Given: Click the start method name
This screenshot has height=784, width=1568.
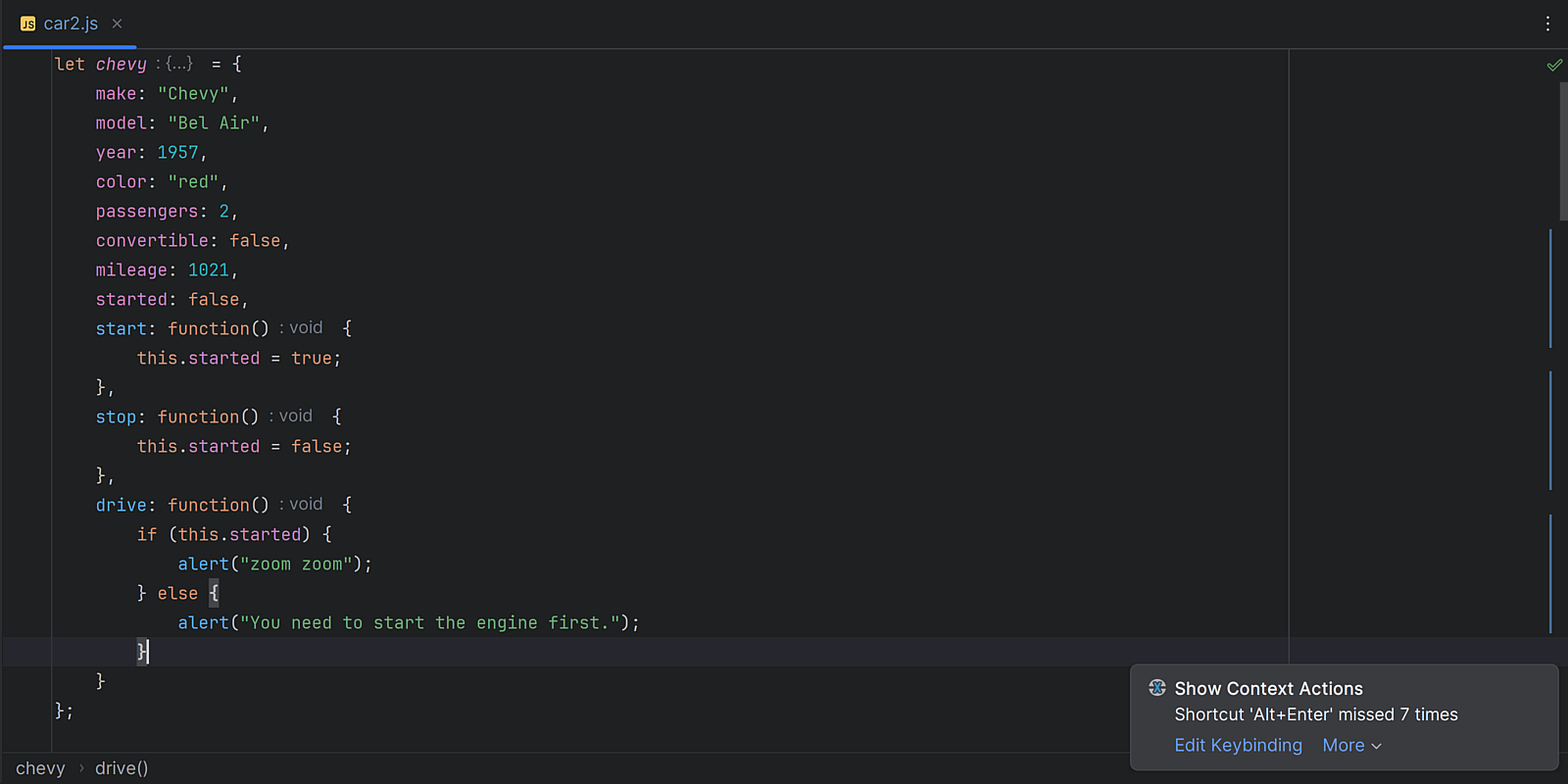Looking at the screenshot, I should (x=121, y=328).
